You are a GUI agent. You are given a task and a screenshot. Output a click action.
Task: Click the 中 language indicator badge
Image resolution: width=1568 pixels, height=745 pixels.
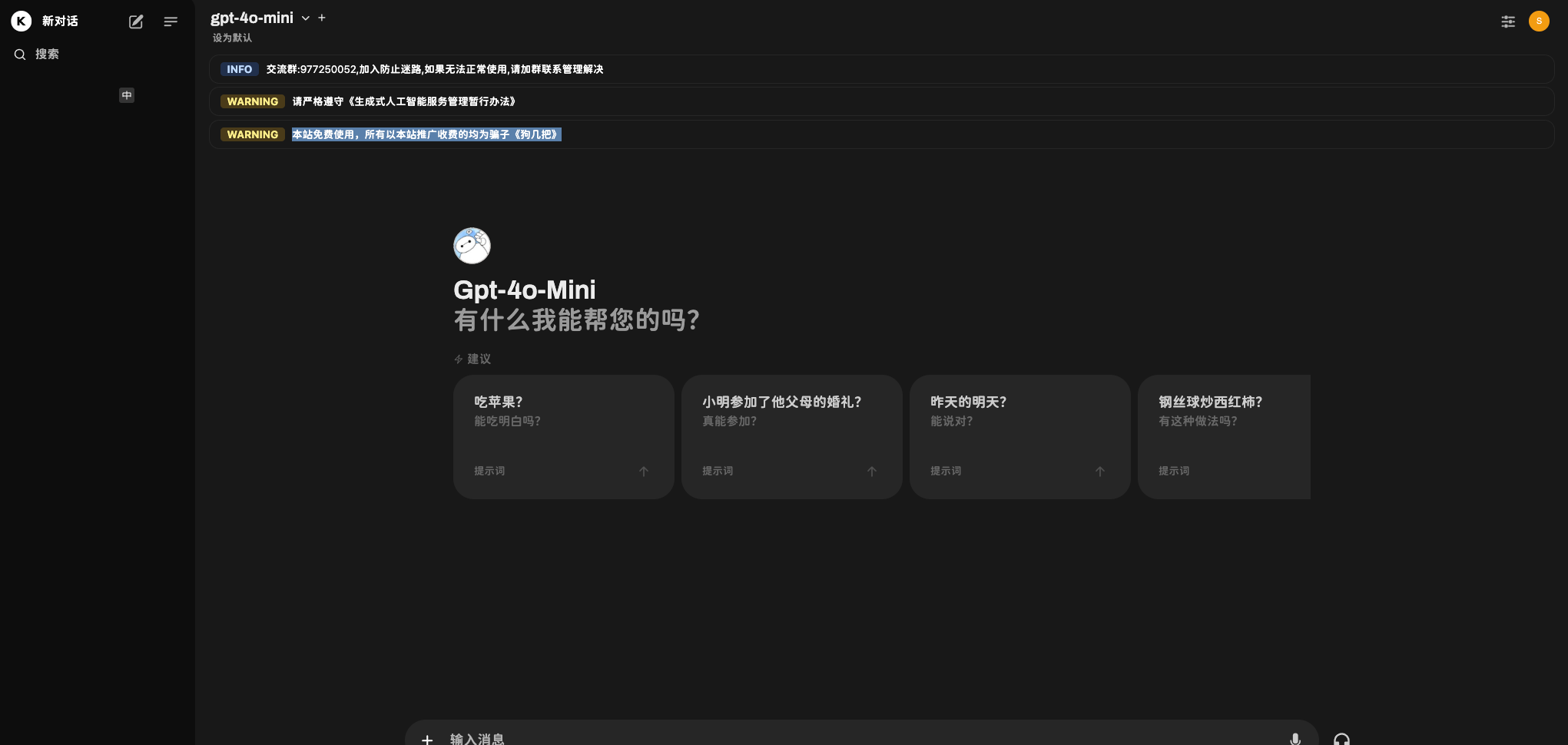(127, 95)
